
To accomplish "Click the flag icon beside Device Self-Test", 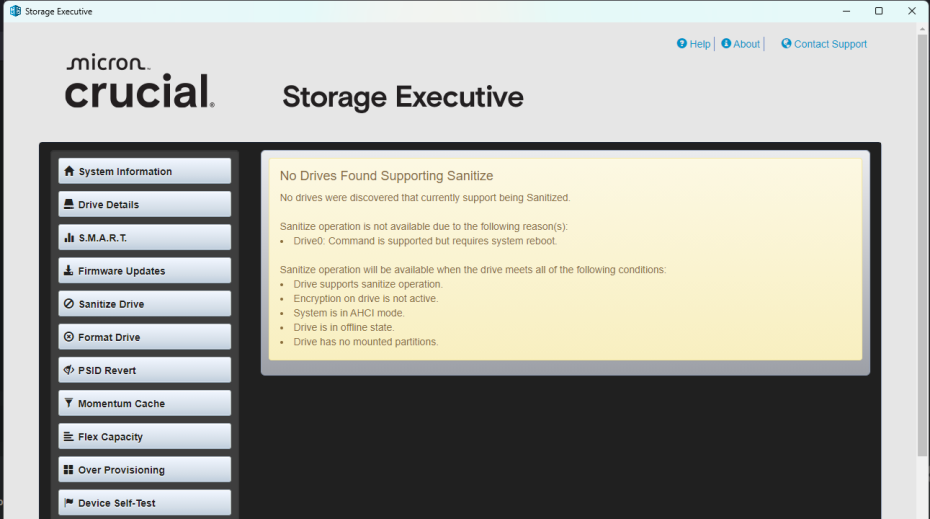I will tap(69, 503).
